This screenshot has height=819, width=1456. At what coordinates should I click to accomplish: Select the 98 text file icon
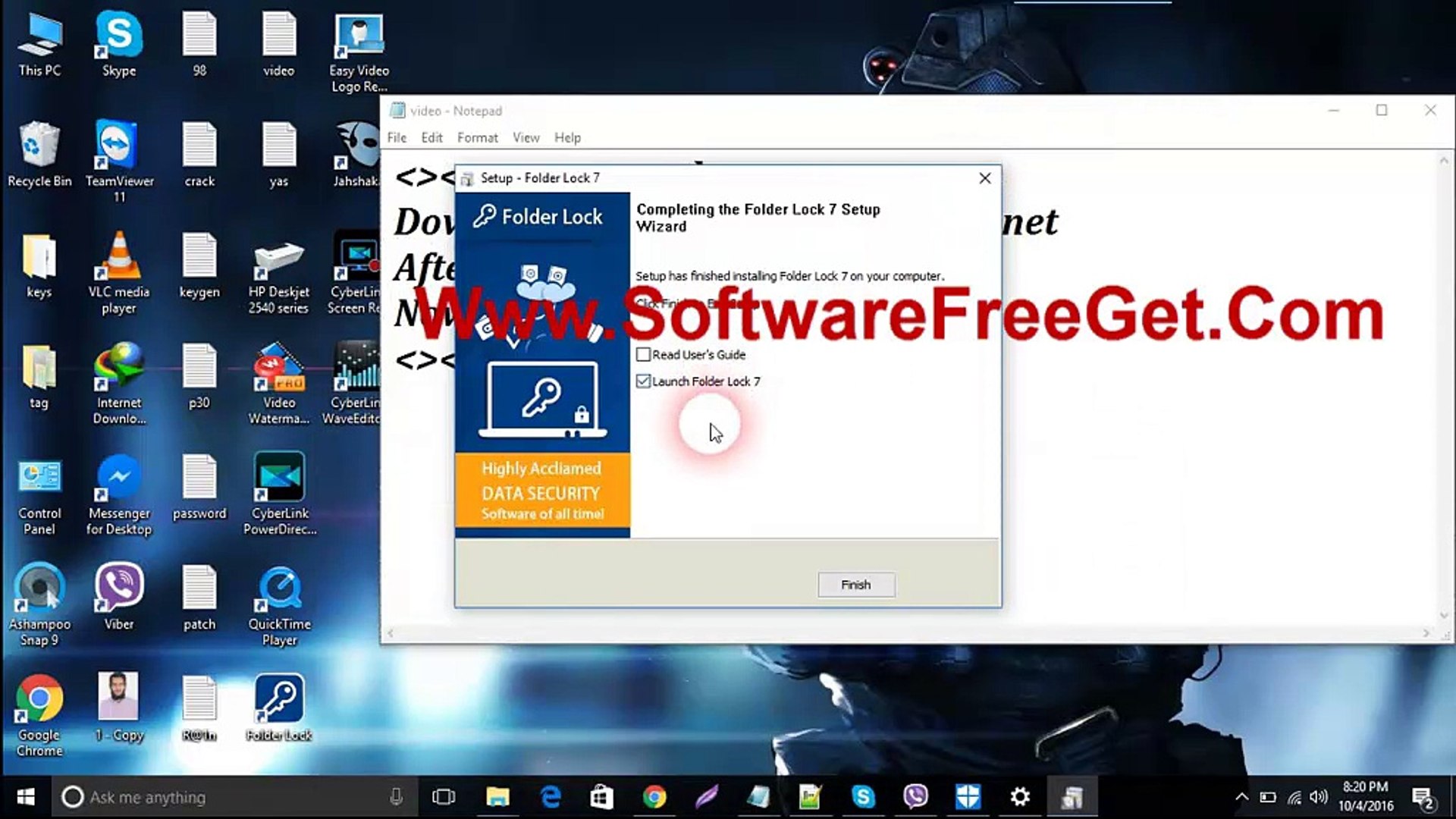(x=199, y=45)
